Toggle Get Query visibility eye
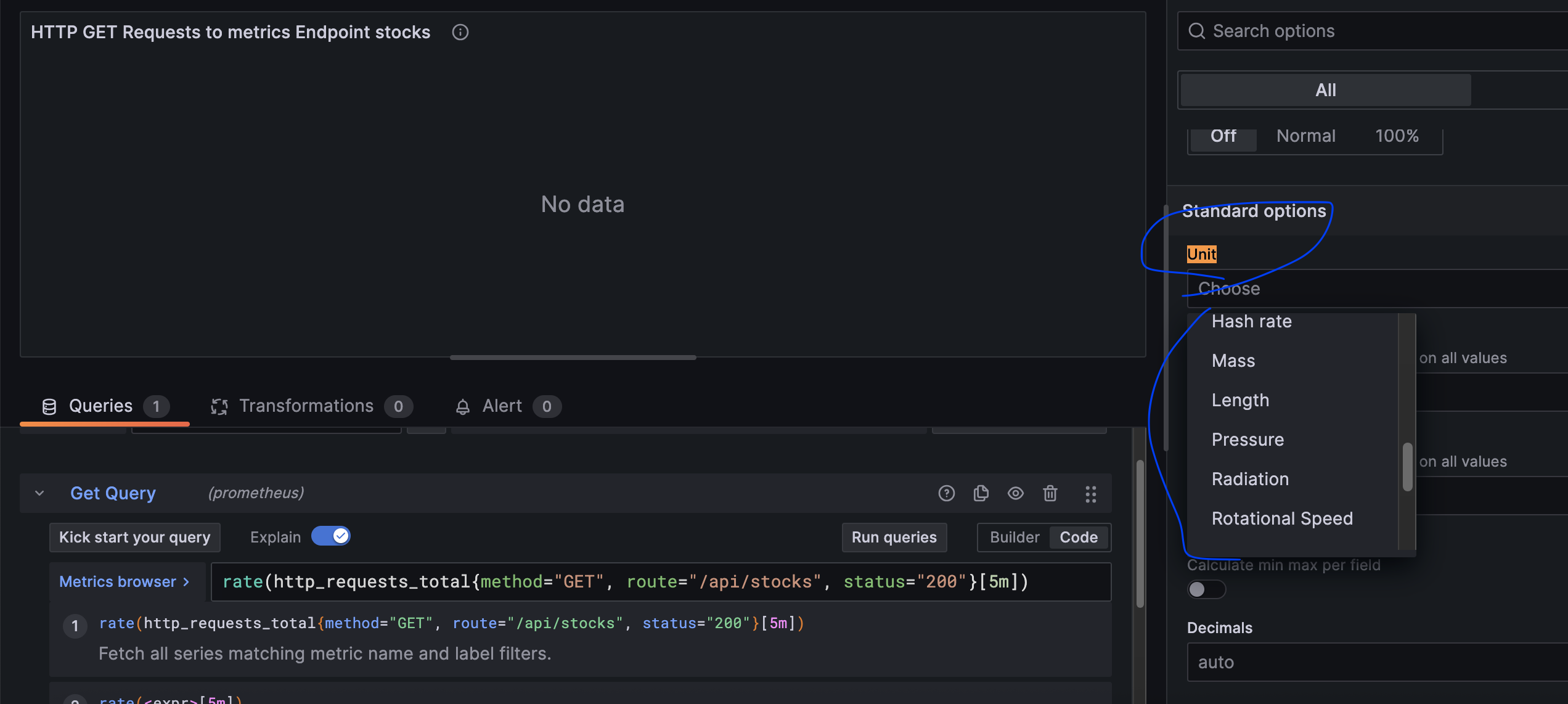The height and width of the screenshot is (704, 1568). coord(1015,493)
